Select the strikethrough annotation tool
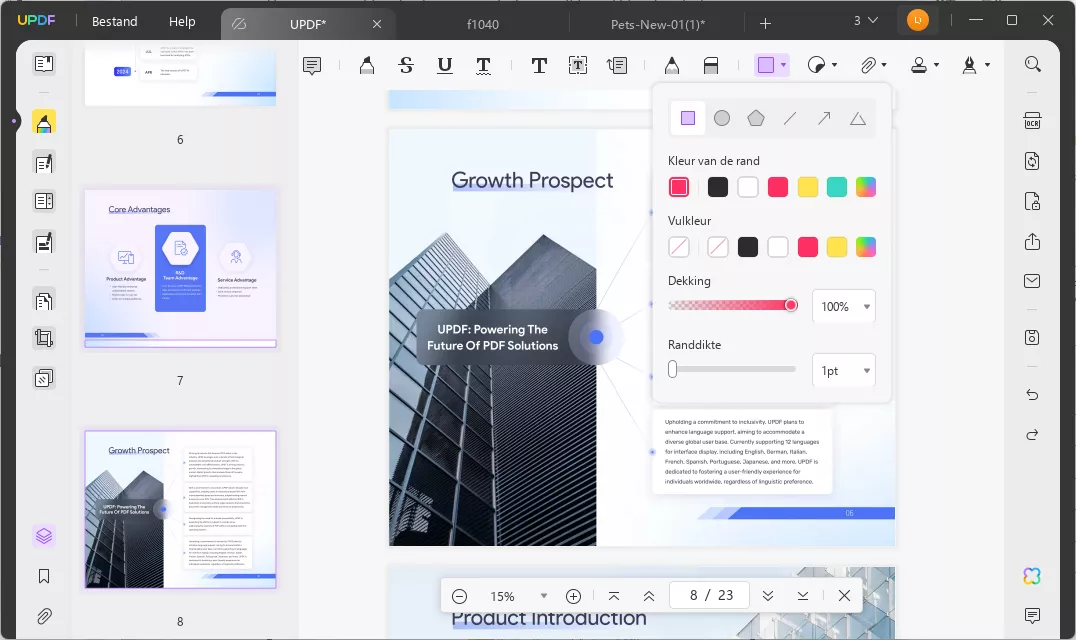Viewport: 1076px width, 640px height. 405,66
